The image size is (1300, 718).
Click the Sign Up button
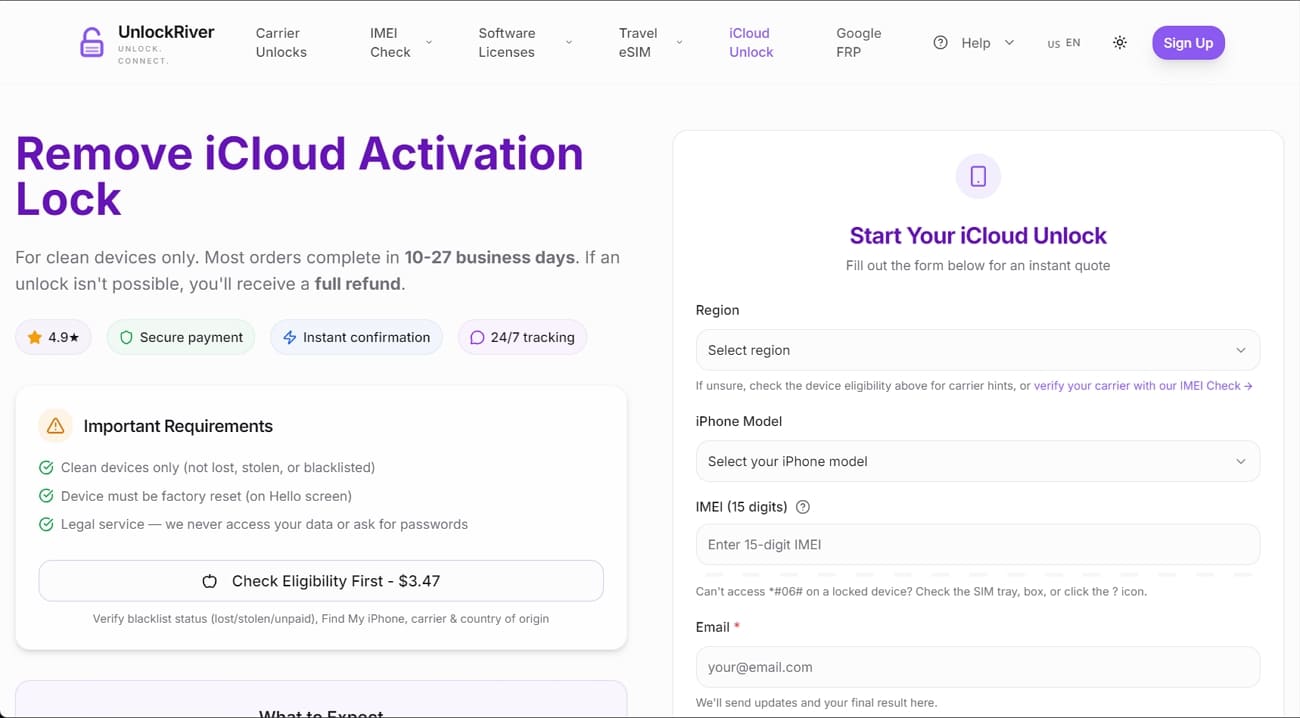pos(1188,42)
